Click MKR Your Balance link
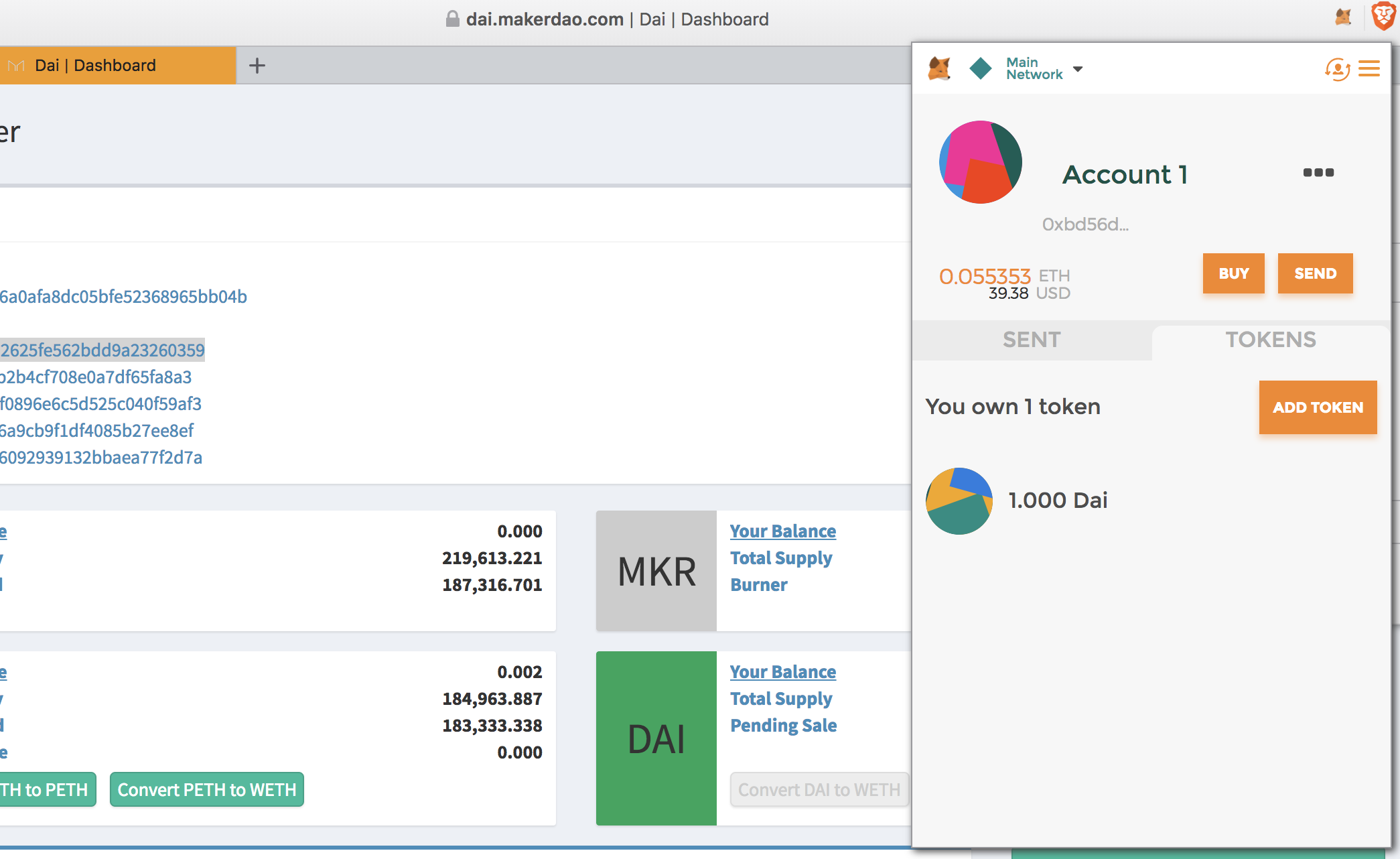The height and width of the screenshot is (859, 1400). click(x=783, y=531)
